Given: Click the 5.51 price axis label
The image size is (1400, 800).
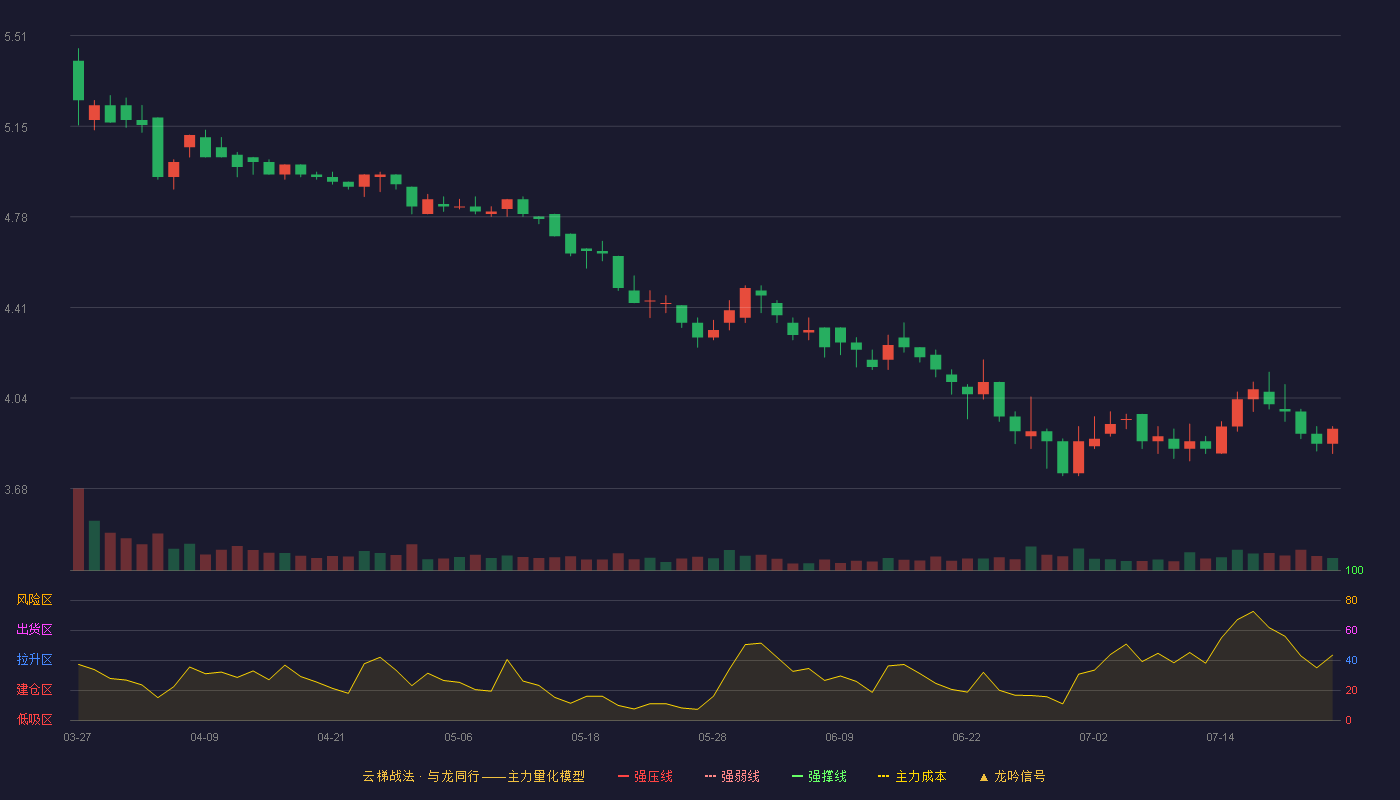Looking at the screenshot, I should point(16,37).
